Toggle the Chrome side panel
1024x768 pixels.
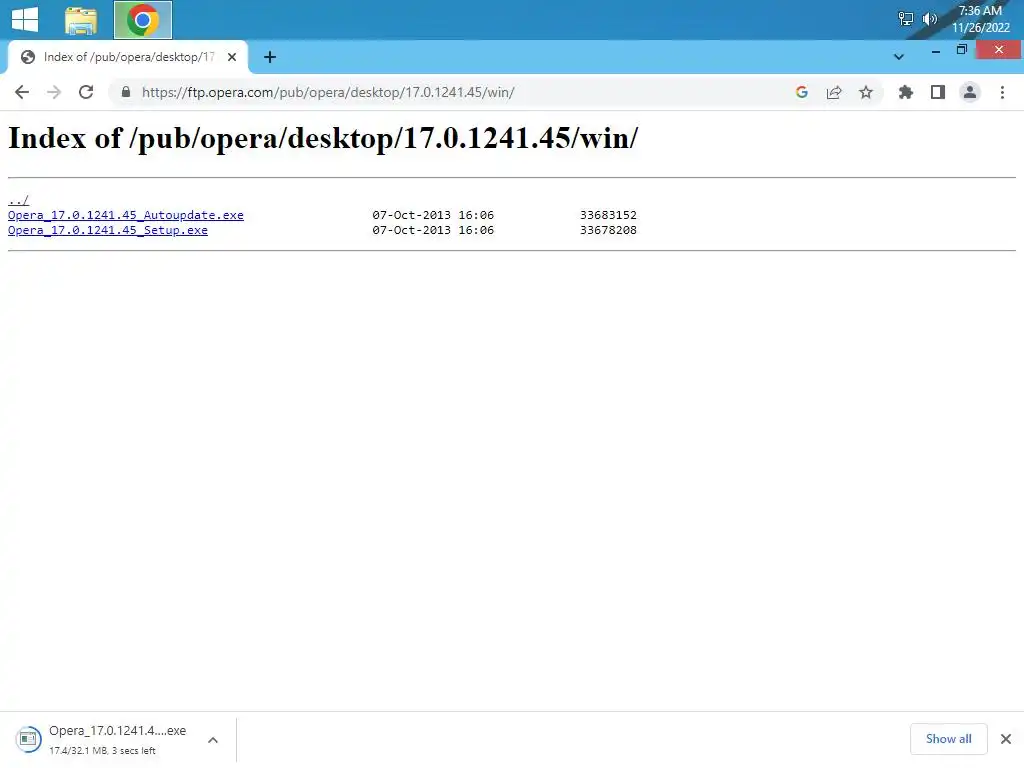click(x=938, y=92)
